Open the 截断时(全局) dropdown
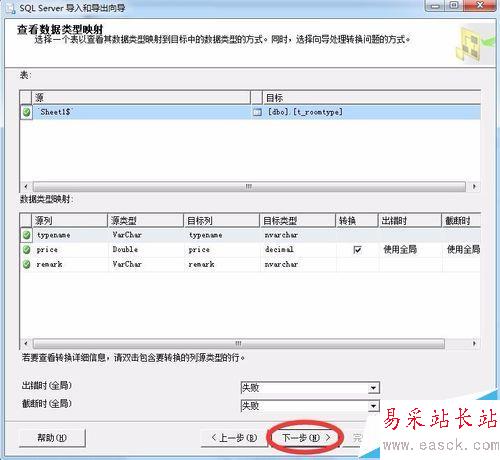The image size is (500, 460). click(x=373, y=406)
